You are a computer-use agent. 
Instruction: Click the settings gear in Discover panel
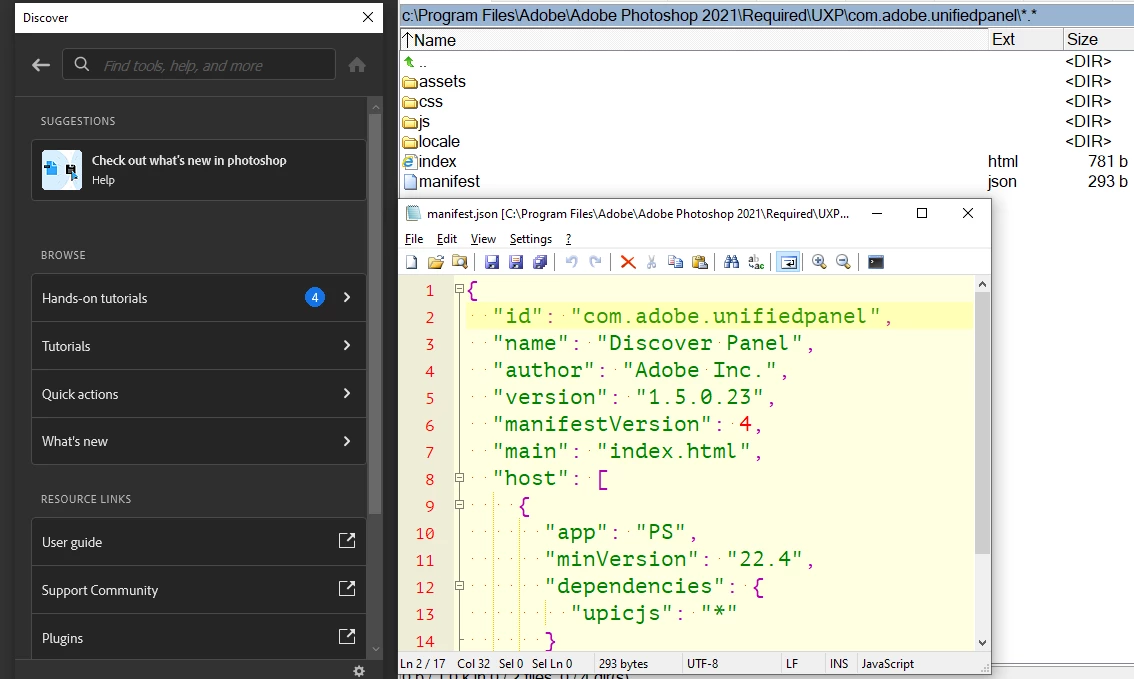[x=359, y=671]
